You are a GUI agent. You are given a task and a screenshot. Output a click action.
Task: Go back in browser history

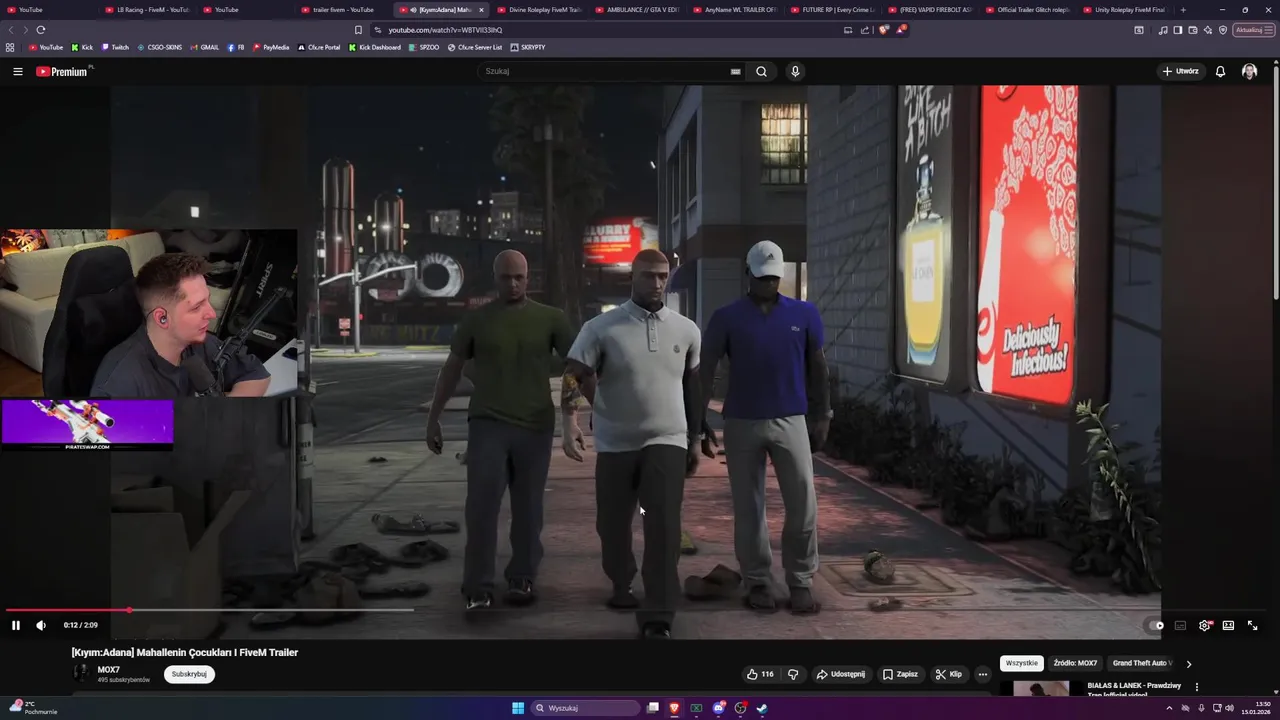(12, 30)
